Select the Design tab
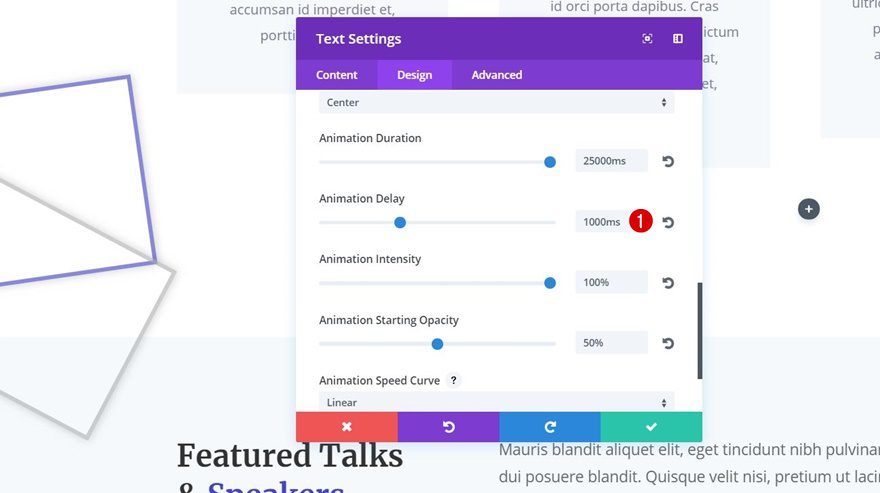880x493 pixels. [415, 75]
